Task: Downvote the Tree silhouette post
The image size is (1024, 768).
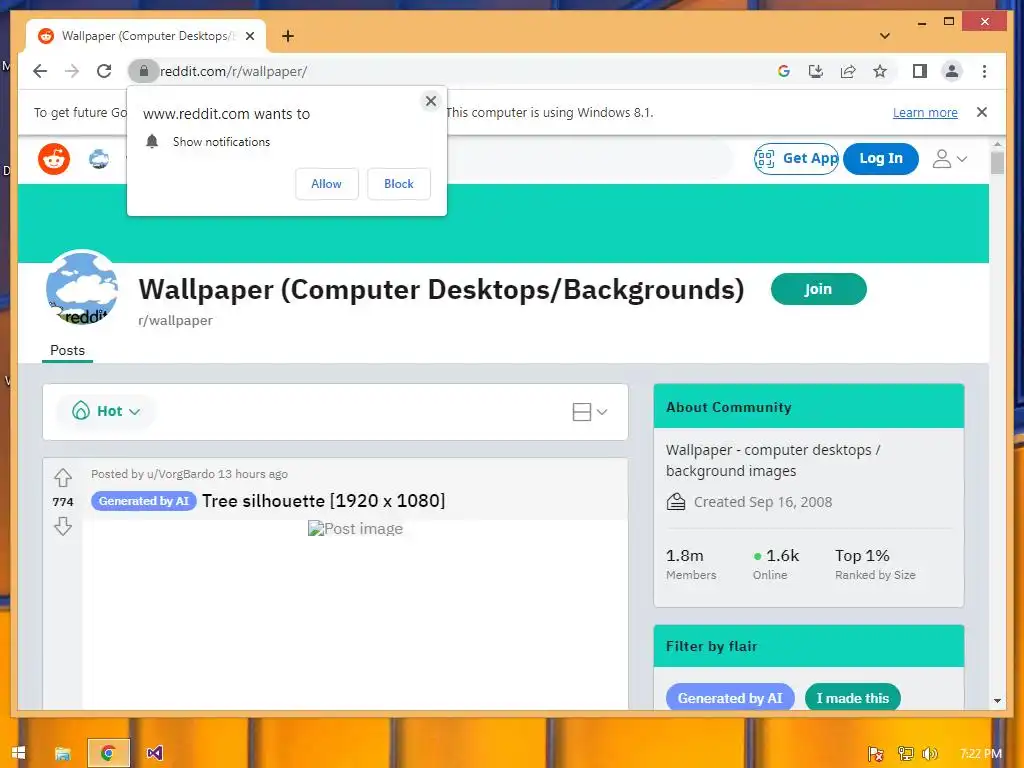Action: point(63,526)
